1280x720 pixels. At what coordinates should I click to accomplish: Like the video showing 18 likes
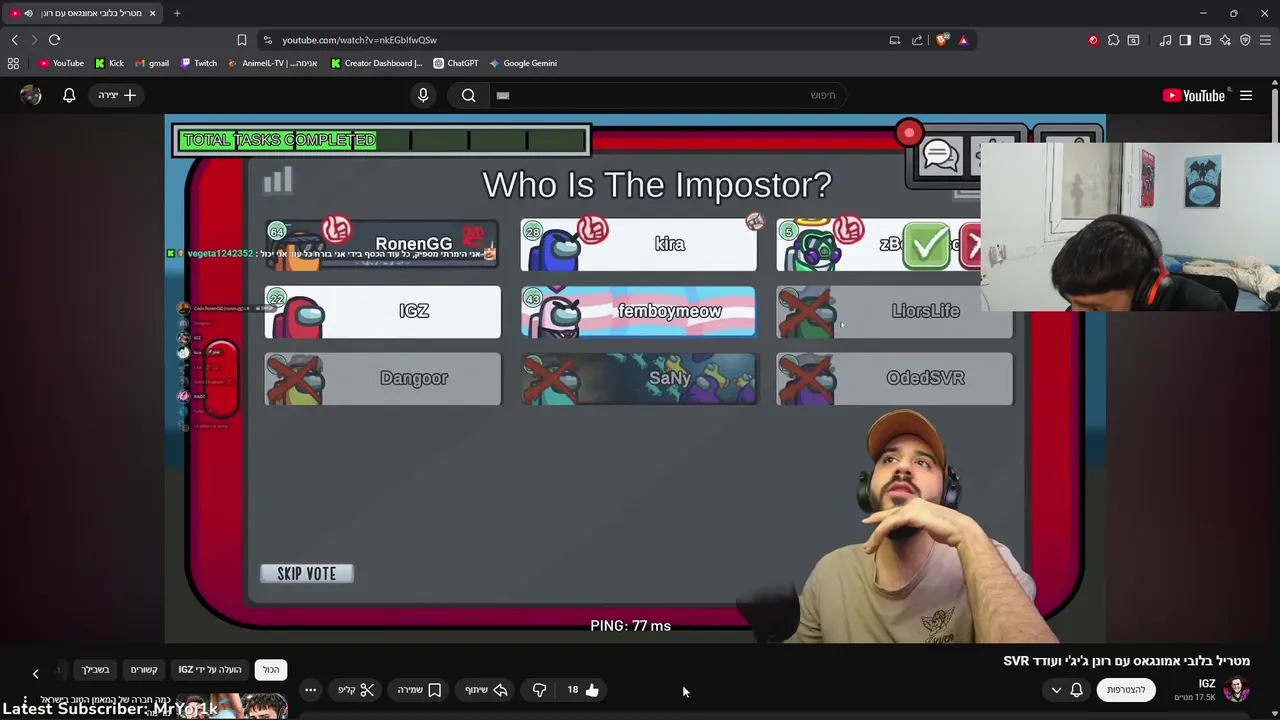(x=583, y=690)
